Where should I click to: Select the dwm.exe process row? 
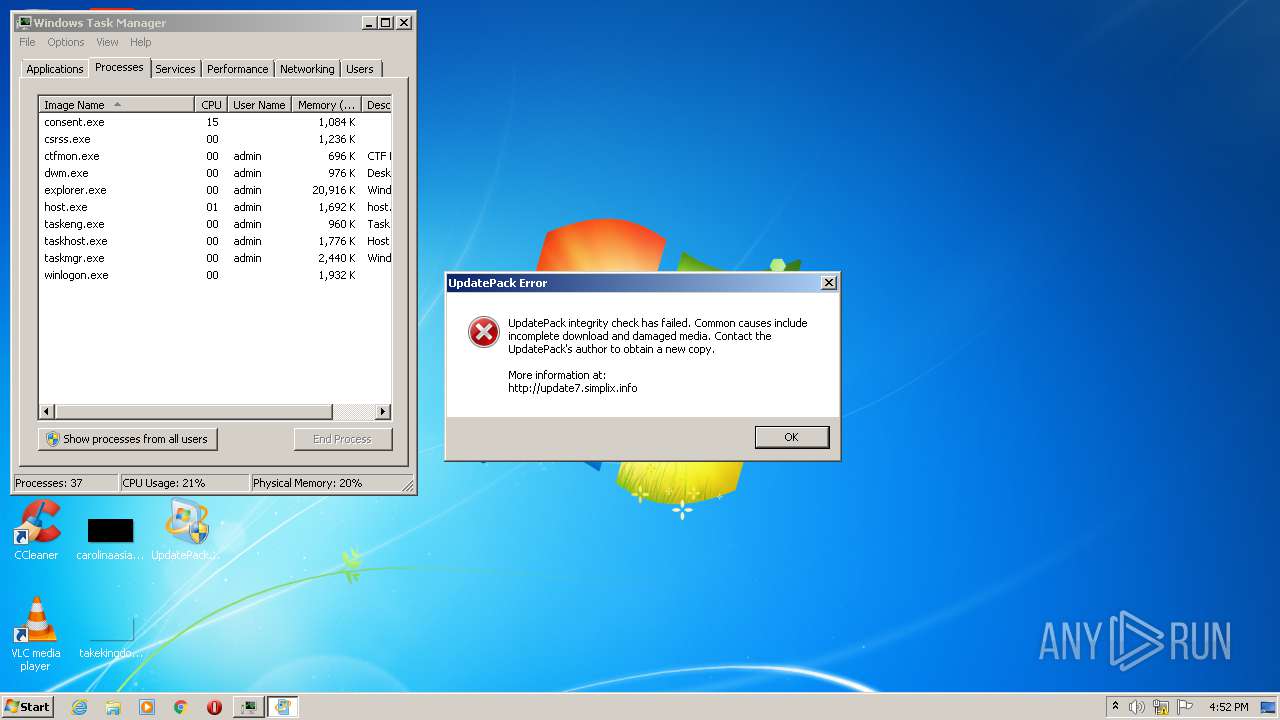(x=215, y=173)
